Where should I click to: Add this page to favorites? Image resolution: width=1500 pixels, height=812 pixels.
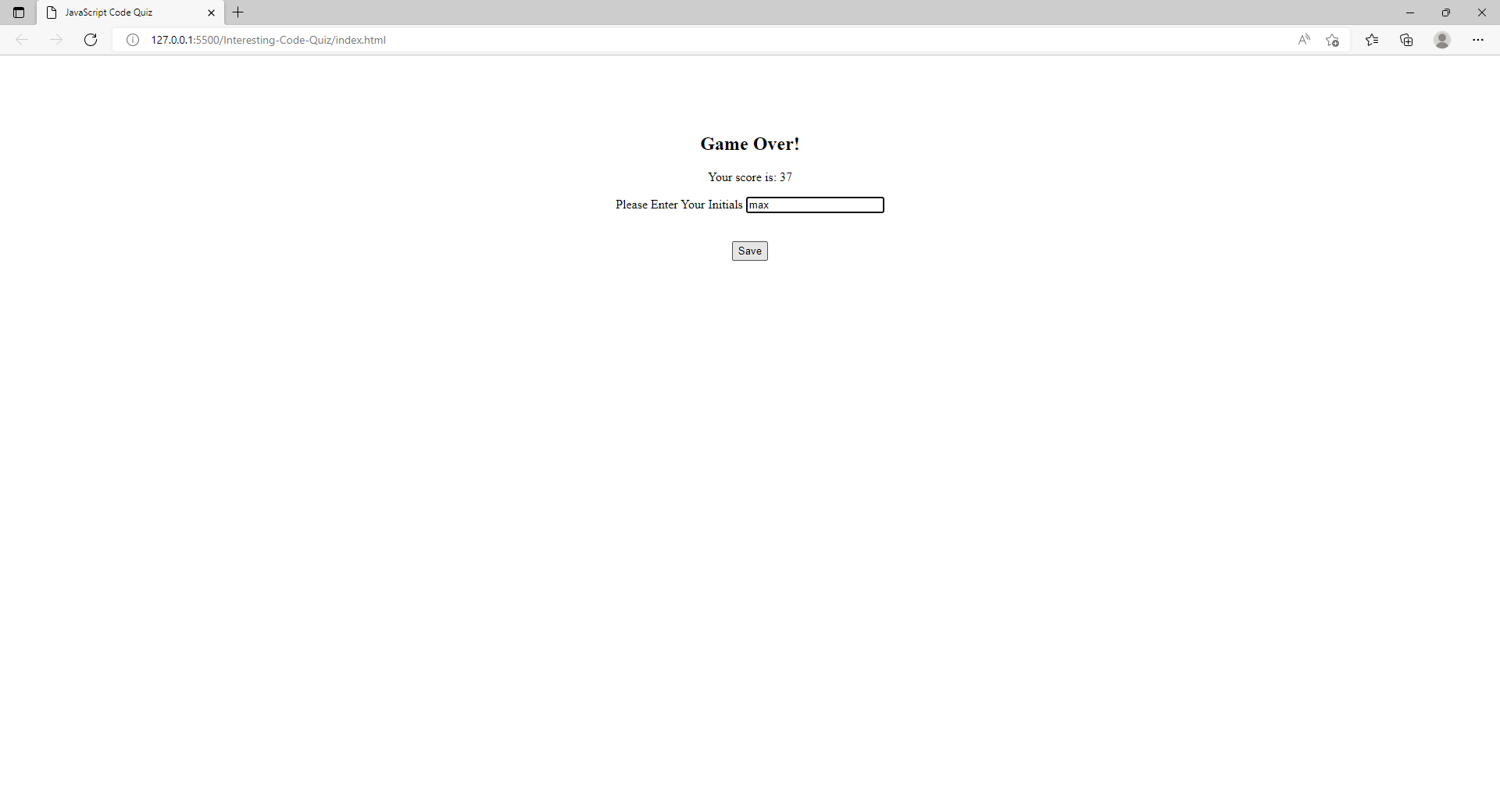point(1333,40)
